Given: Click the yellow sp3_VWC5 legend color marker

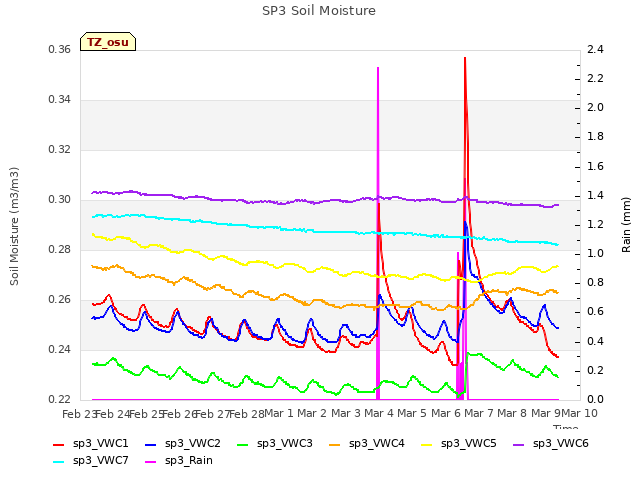Looking at the screenshot, I should point(427,444).
